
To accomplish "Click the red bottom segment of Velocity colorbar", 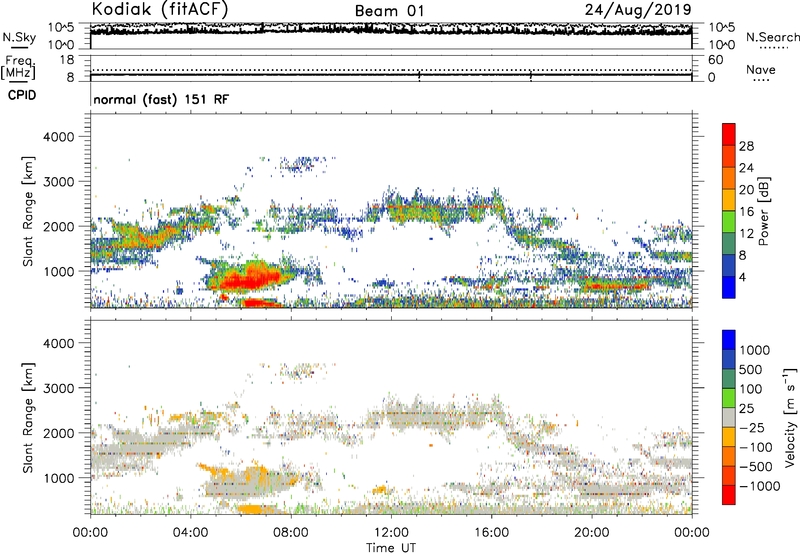I will coord(729,495).
